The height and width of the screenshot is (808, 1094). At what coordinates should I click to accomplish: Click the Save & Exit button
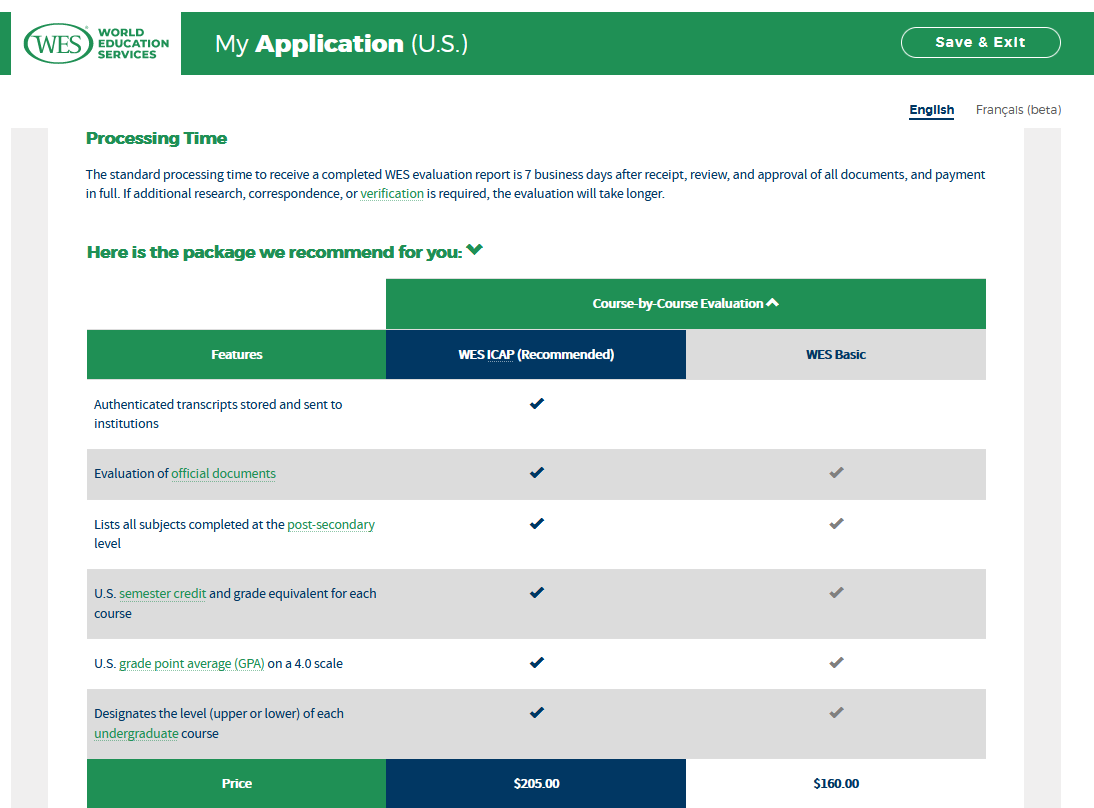pos(980,43)
